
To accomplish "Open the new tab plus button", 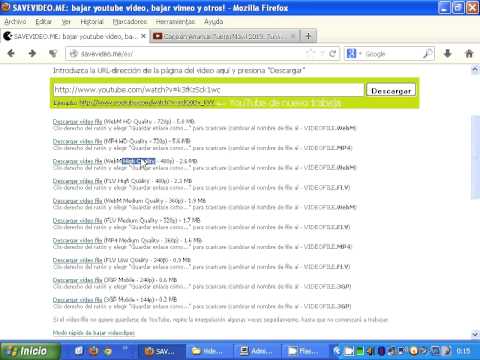I will coord(308,36).
